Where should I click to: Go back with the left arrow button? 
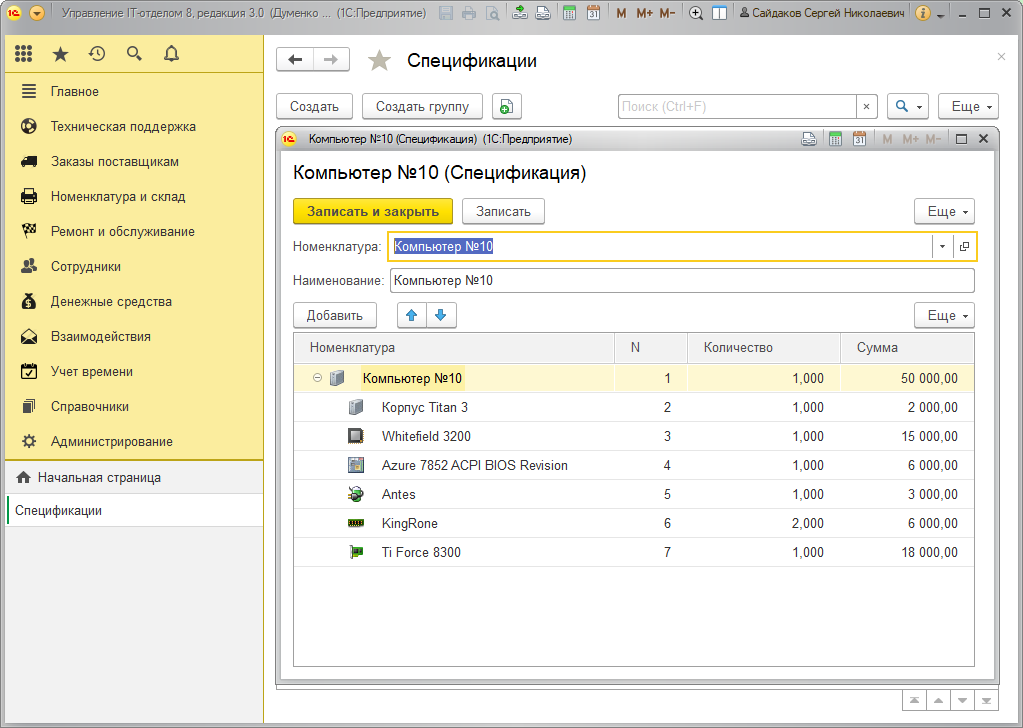click(x=295, y=60)
